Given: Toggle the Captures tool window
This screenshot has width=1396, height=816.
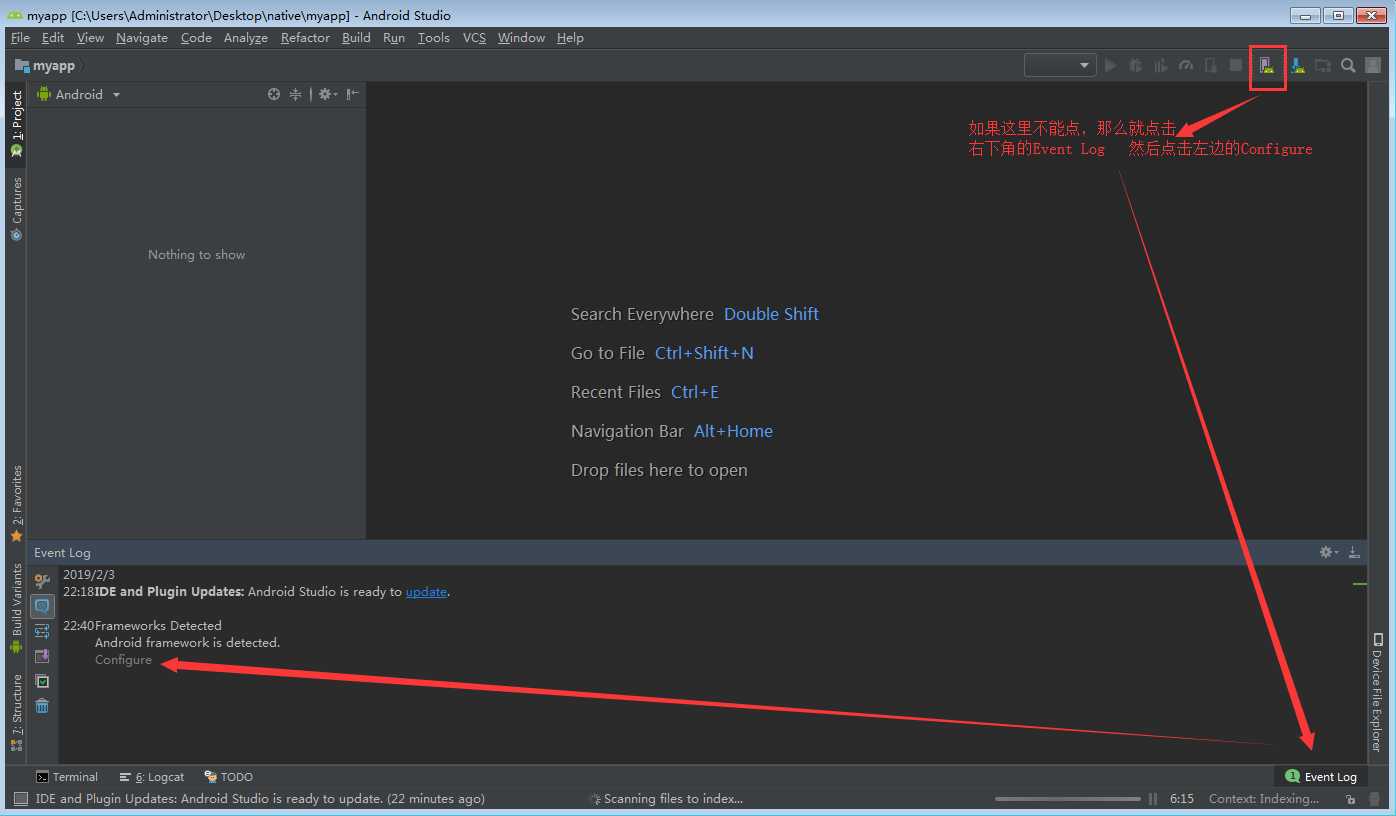Looking at the screenshot, I should pos(16,209).
